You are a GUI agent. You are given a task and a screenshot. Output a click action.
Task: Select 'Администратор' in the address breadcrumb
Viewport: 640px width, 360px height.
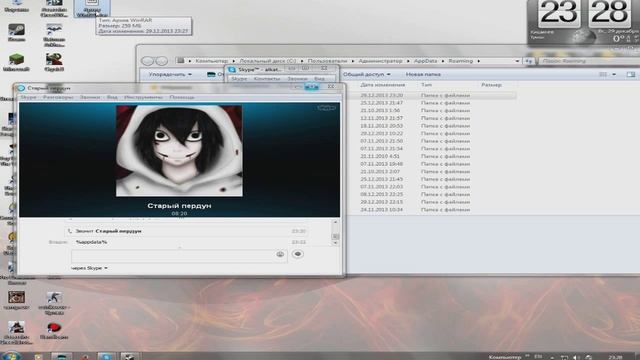[x=380, y=61]
